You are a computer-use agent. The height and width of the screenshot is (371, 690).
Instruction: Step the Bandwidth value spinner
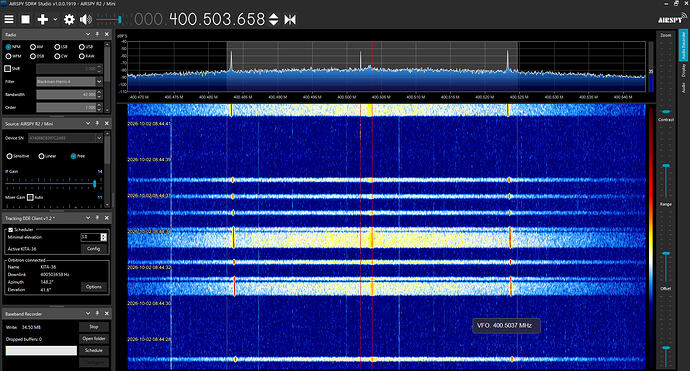coord(99,95)
